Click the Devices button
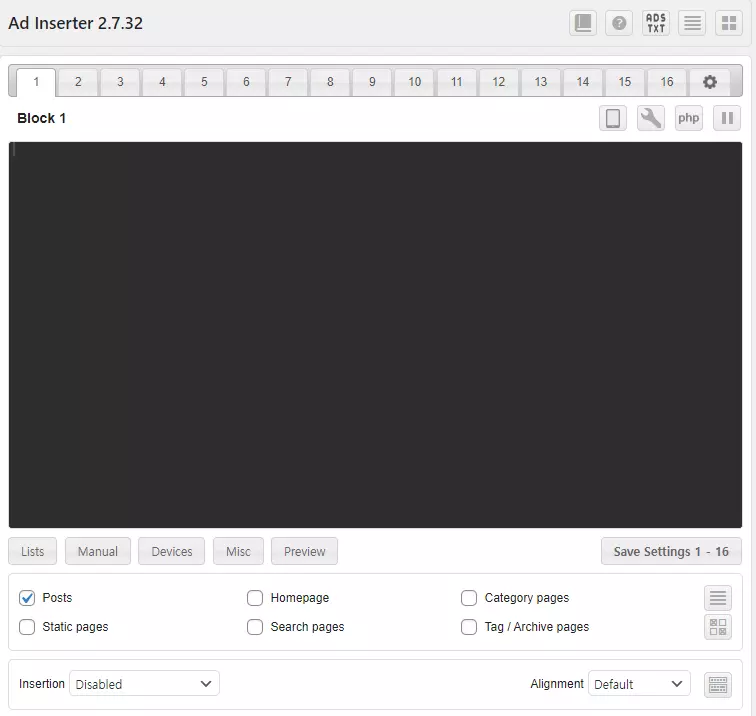Viewport: 756px width, 716px height. (x=172, y=551)
